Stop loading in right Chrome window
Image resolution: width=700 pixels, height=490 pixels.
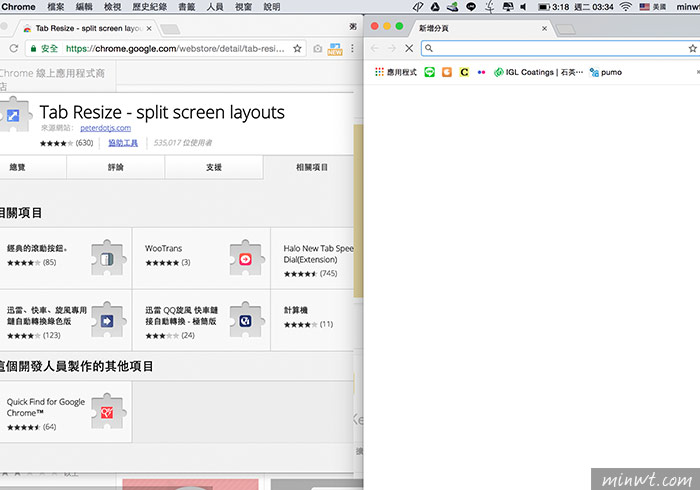point(409,48)
